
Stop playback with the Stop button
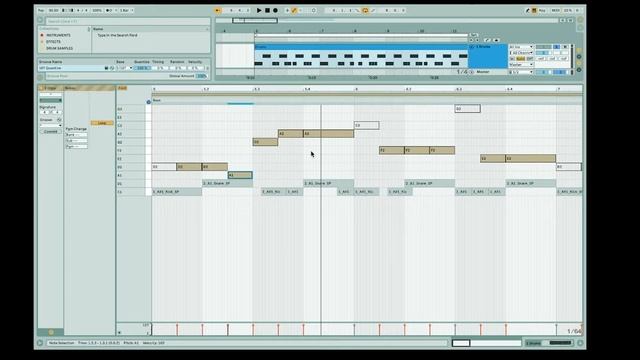(267, 10)
